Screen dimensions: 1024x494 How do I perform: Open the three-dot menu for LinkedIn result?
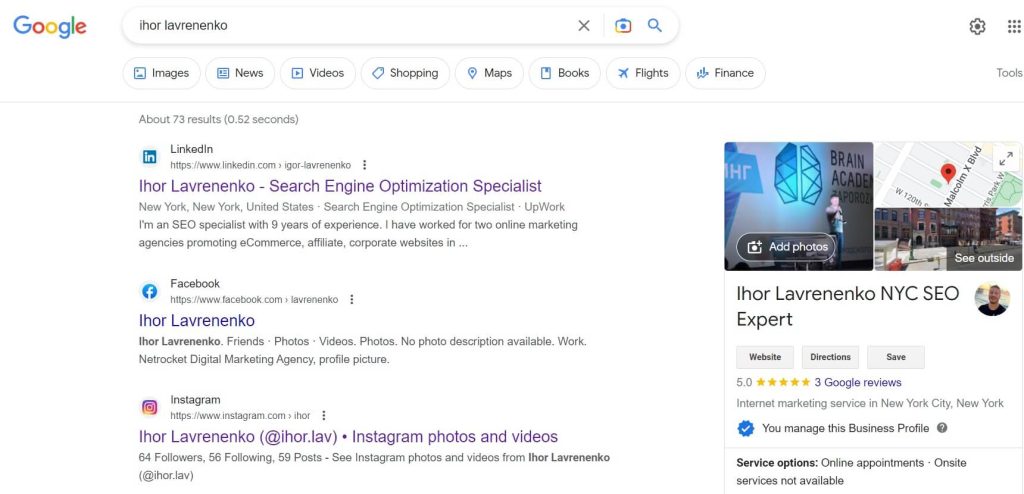364,165
